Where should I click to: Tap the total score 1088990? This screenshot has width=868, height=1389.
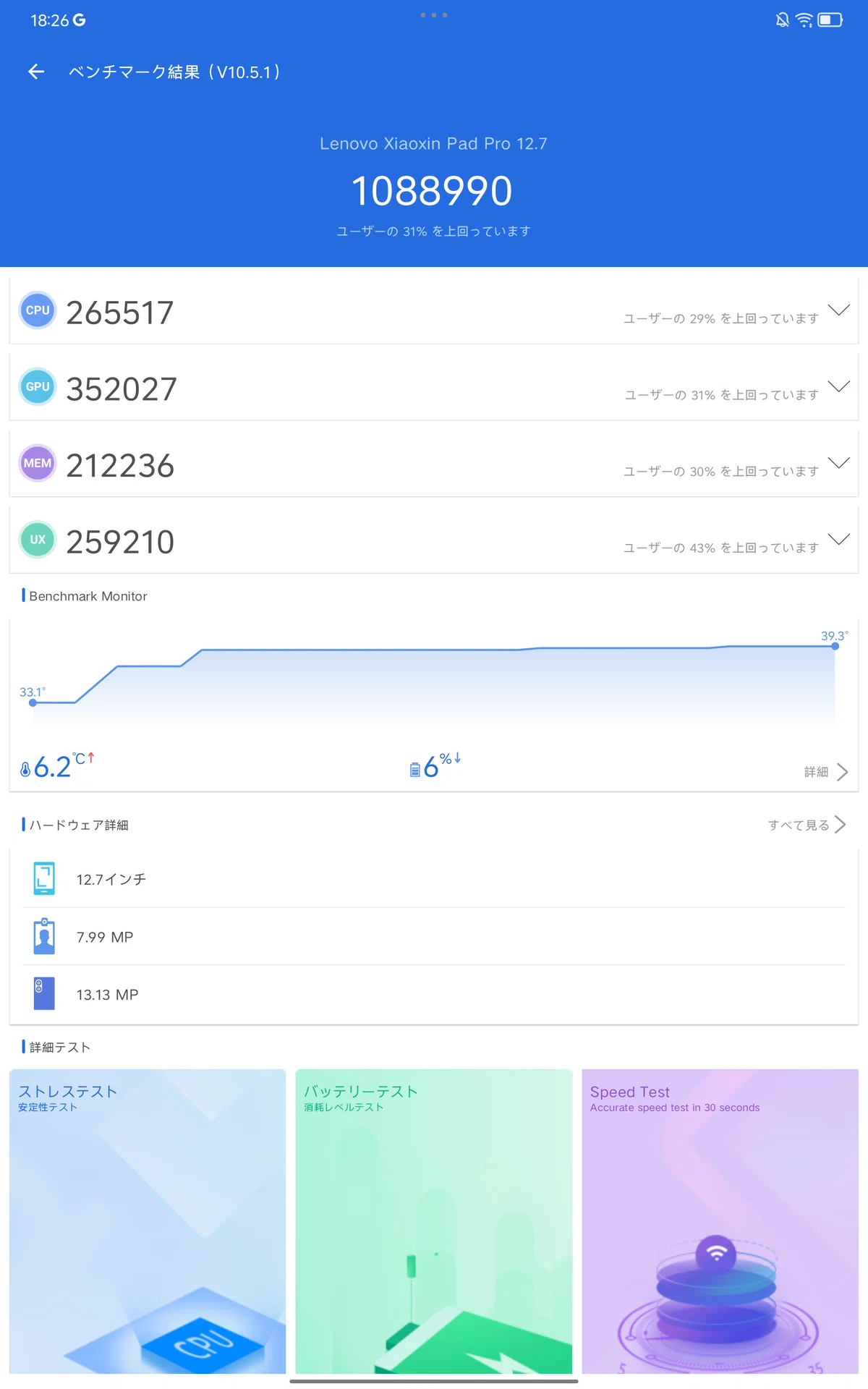432,191
